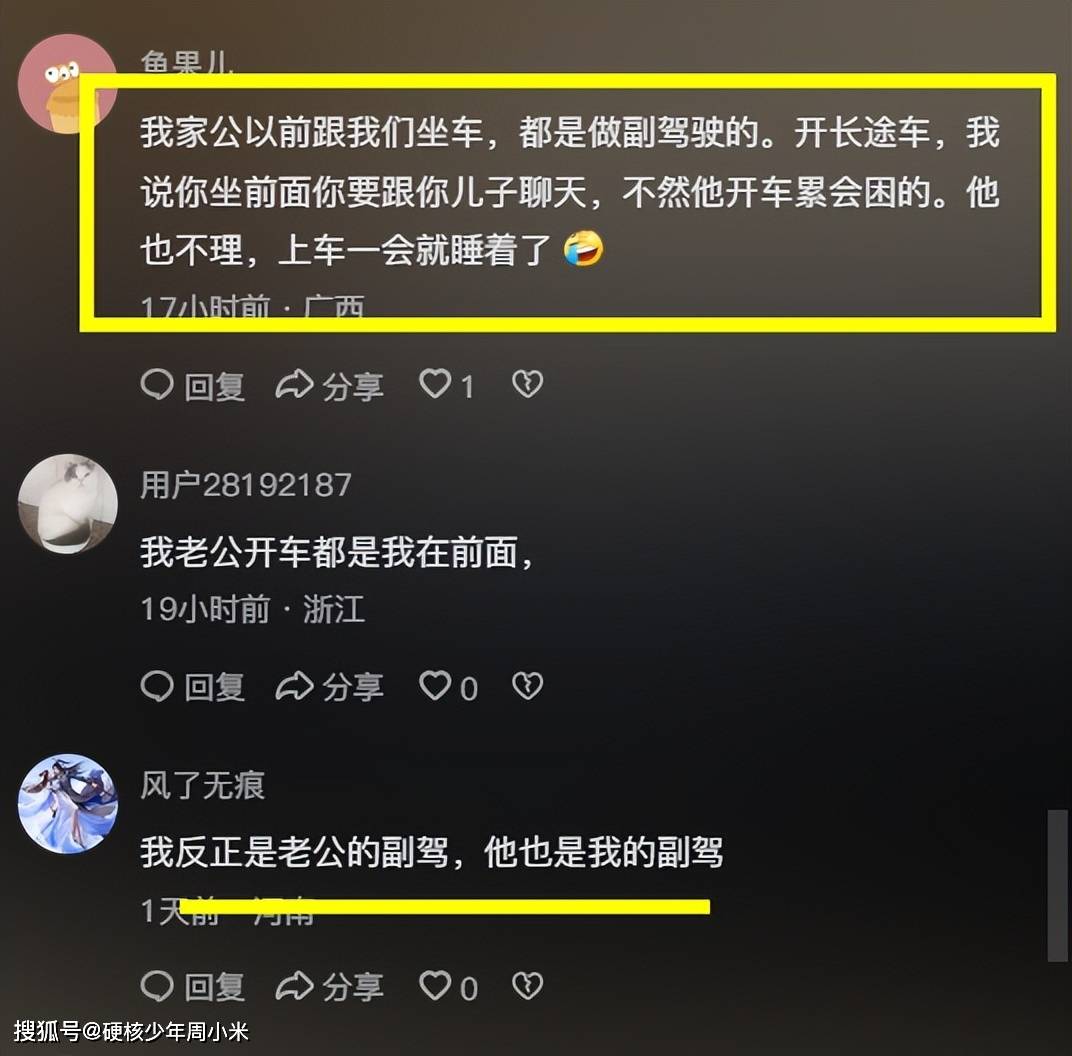Screen dimensions: 1072x1056
Task: Click the username 用户28192187
Action: tap(246, 485)
